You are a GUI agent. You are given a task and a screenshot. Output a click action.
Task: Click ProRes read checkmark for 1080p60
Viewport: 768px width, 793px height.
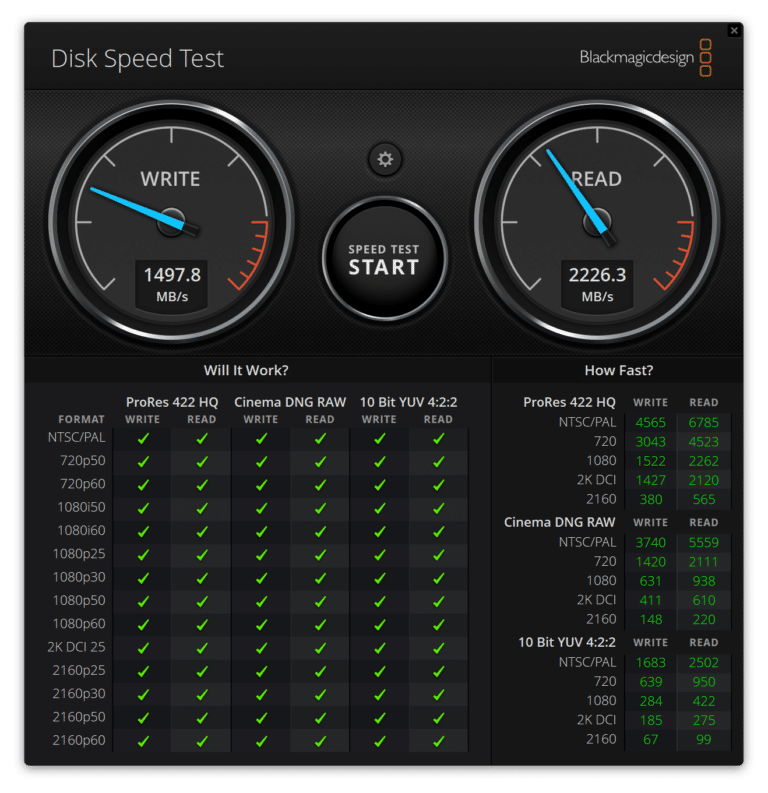(x=202, y=625)
